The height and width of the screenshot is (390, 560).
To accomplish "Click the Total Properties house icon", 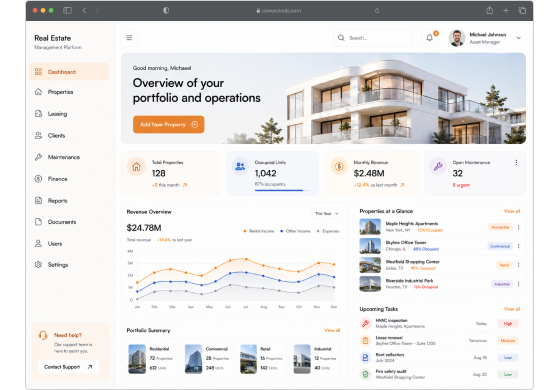I will [x=136, y=166].
